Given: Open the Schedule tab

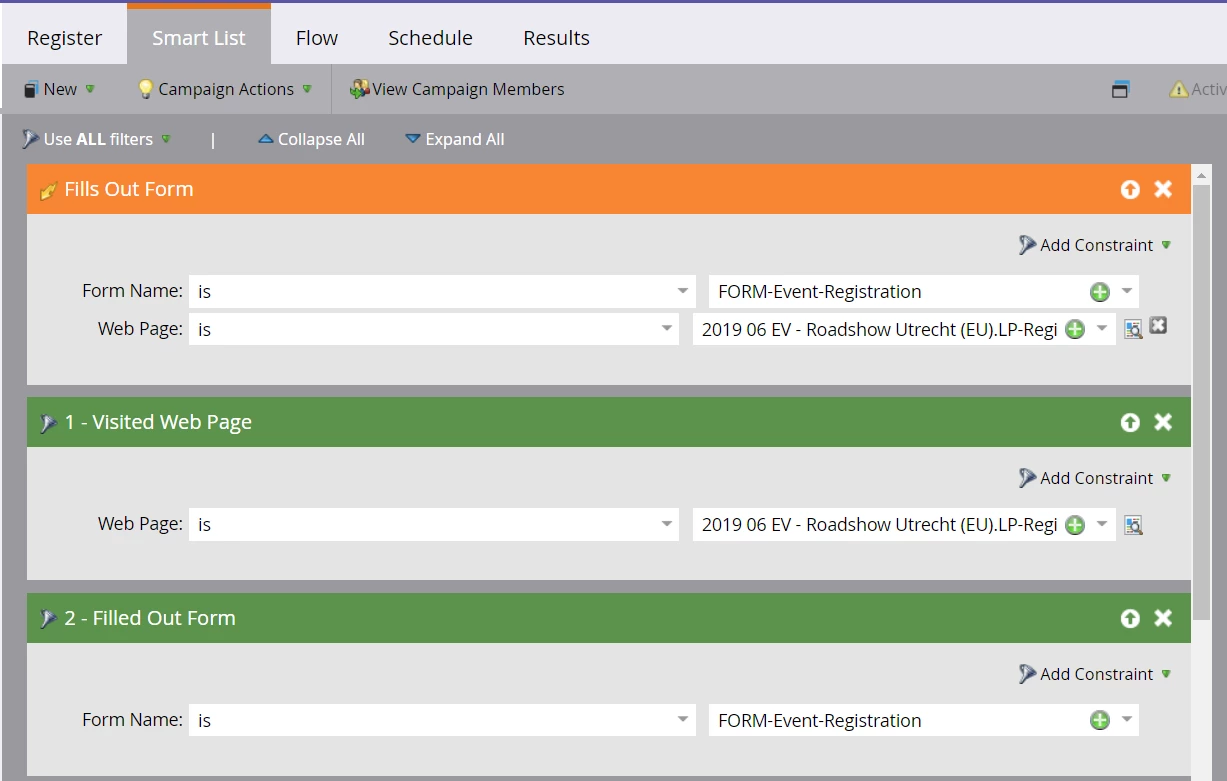Looking at the screenshot, I should (430, 38).
